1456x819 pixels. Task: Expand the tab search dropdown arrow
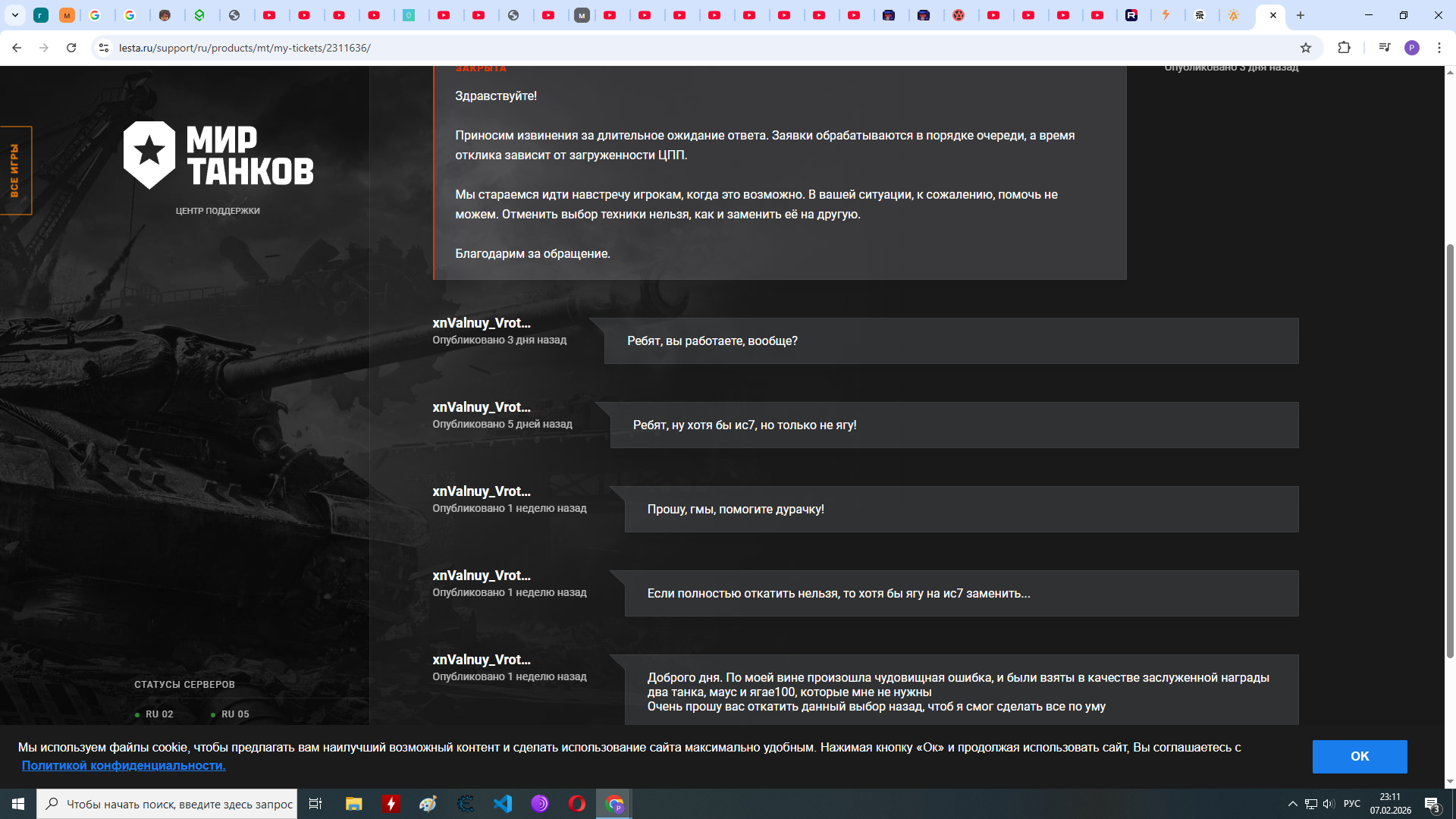click(14, 15)
